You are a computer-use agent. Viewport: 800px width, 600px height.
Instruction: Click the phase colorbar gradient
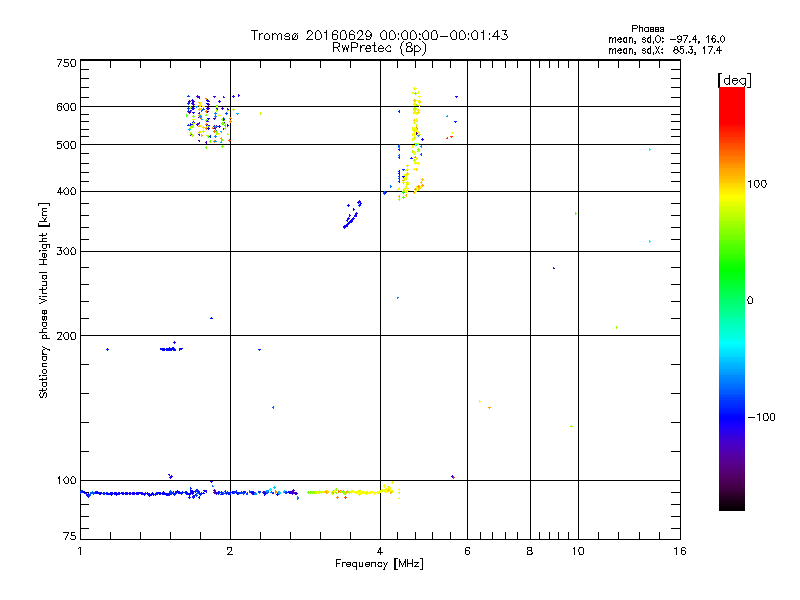click(x=732, y=298)
